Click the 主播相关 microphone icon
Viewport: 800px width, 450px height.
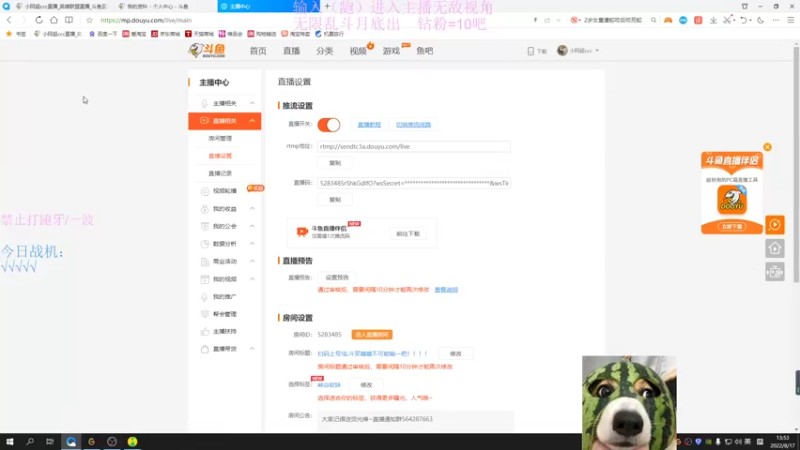point(205,104)
